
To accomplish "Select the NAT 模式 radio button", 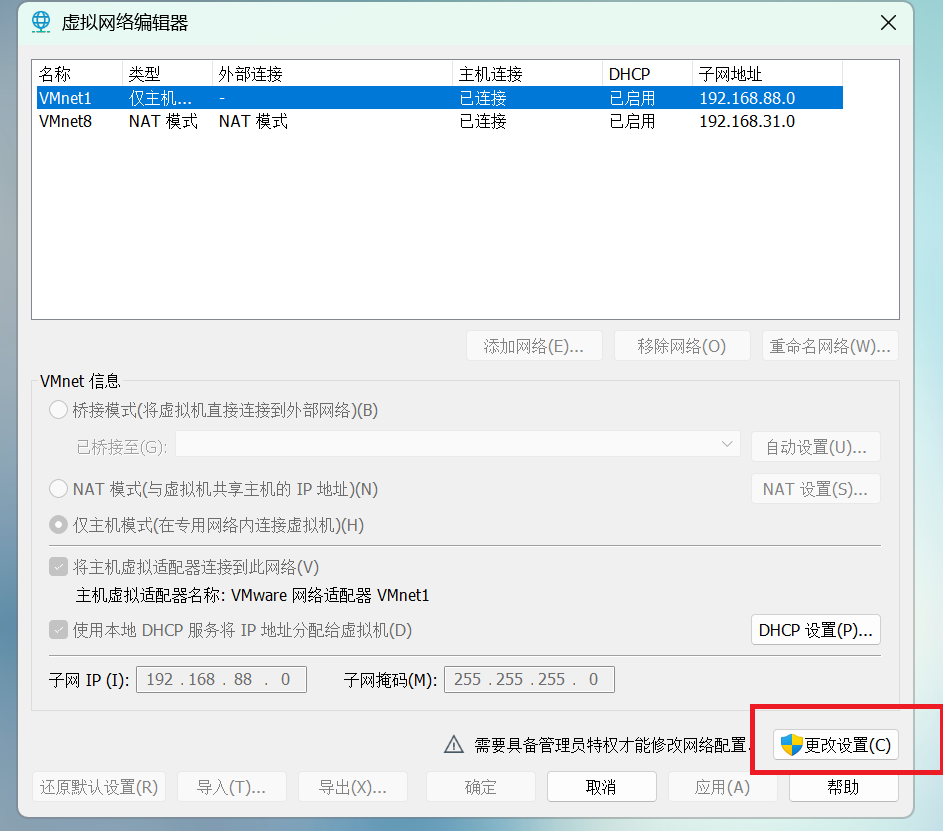I will point(57,488).
